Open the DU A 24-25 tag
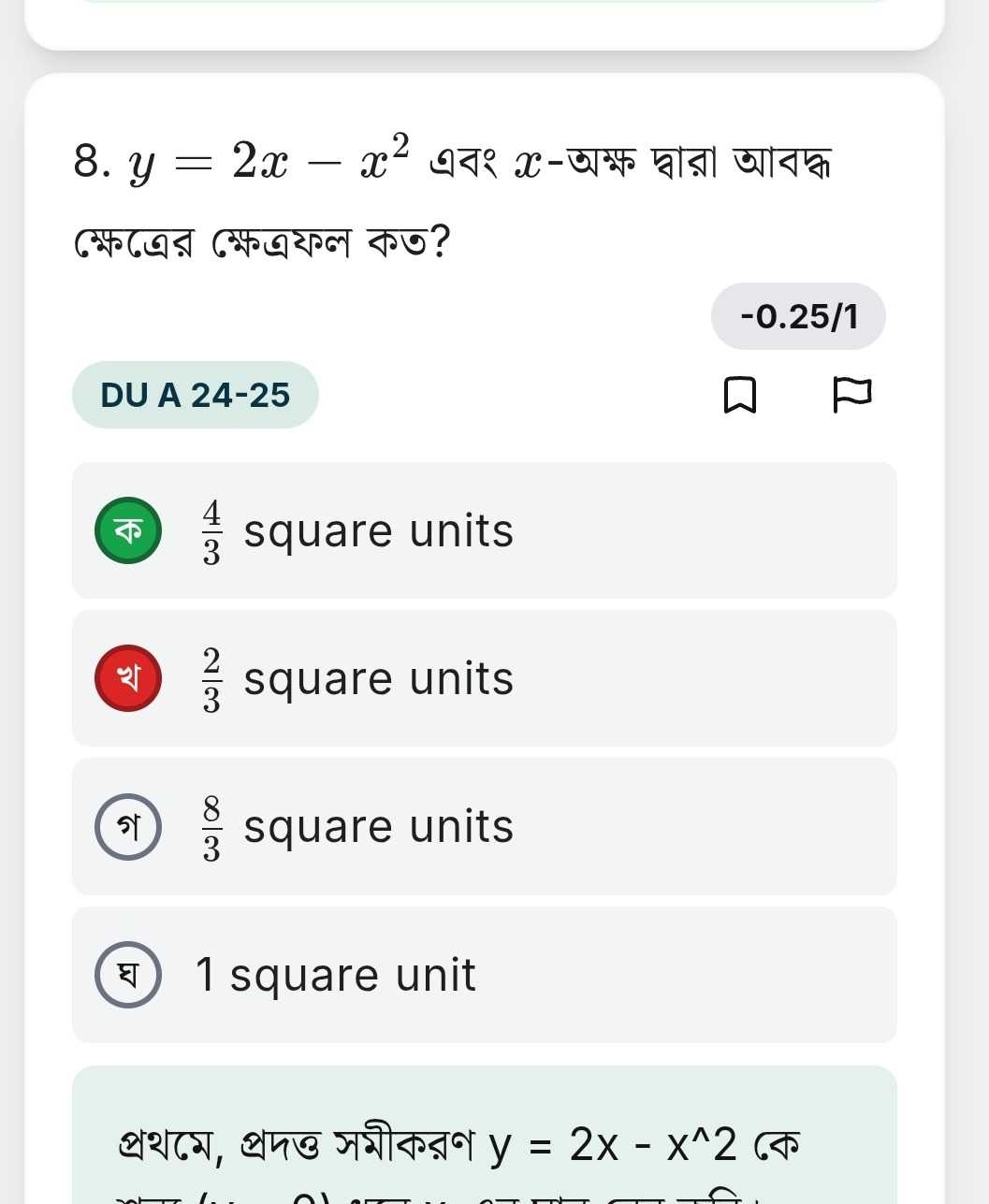Viewport: 989px width, 1204px height. [195, 394]
